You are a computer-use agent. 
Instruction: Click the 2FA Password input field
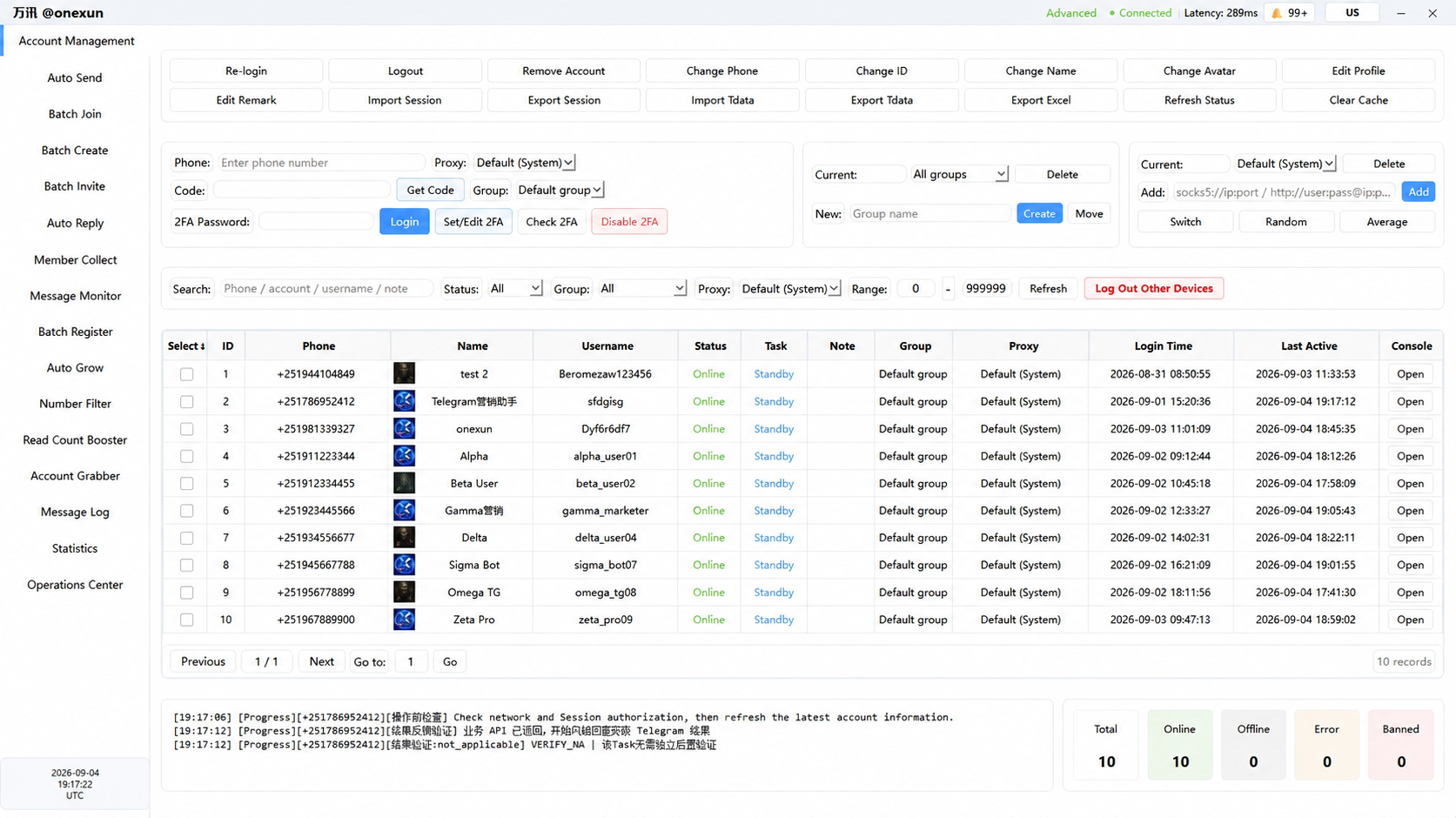click(317, 222)
